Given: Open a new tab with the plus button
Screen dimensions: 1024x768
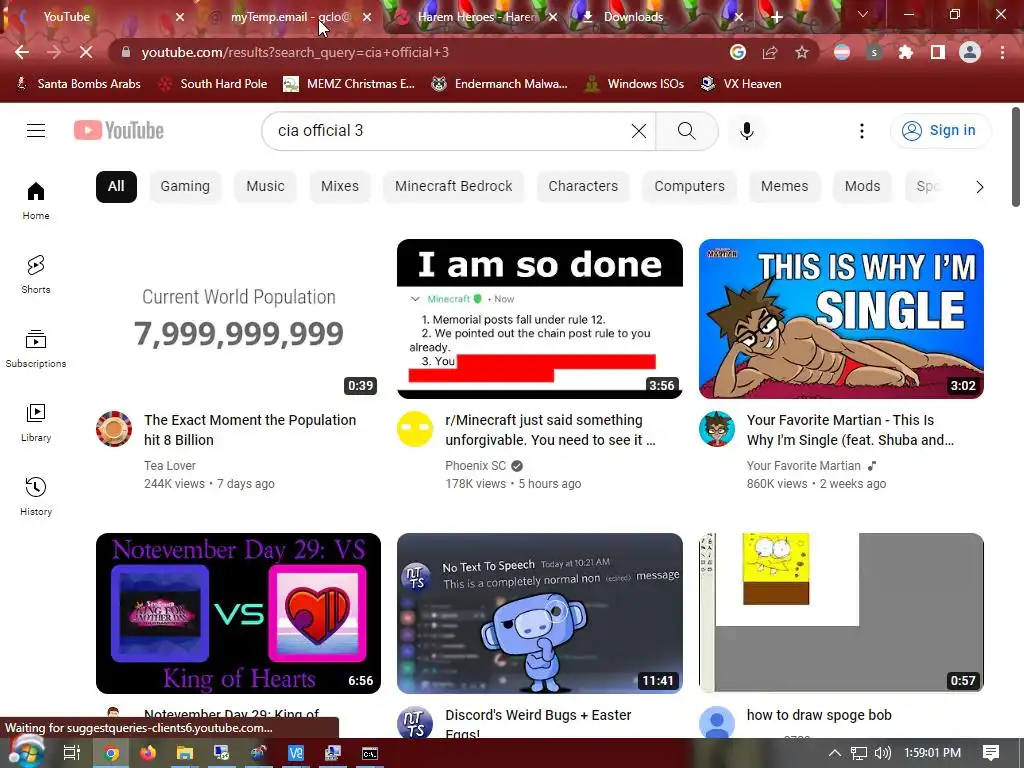Looking at the screenshot, I should 776,17.
